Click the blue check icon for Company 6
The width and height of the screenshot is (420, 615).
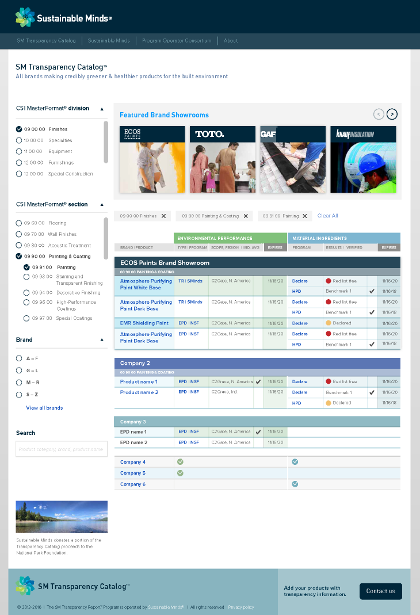click(295, 484)
